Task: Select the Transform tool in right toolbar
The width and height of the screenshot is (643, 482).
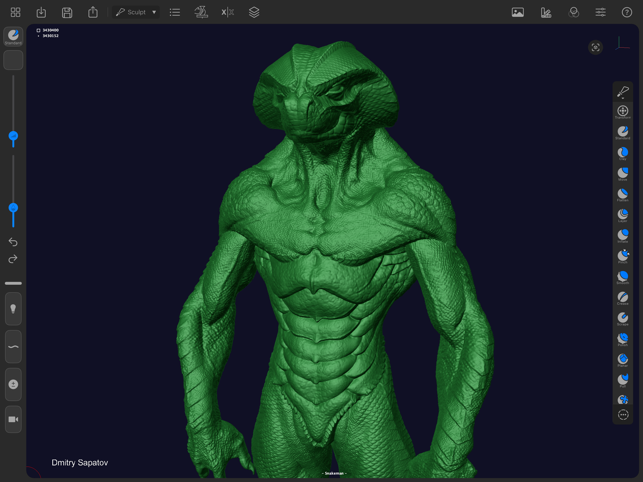Action: [x=622, y=111]
